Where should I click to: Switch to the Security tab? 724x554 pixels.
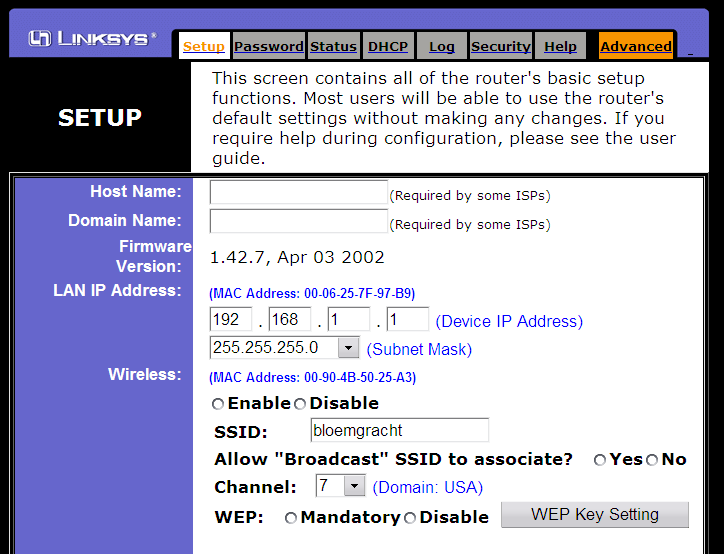point(500,46)
